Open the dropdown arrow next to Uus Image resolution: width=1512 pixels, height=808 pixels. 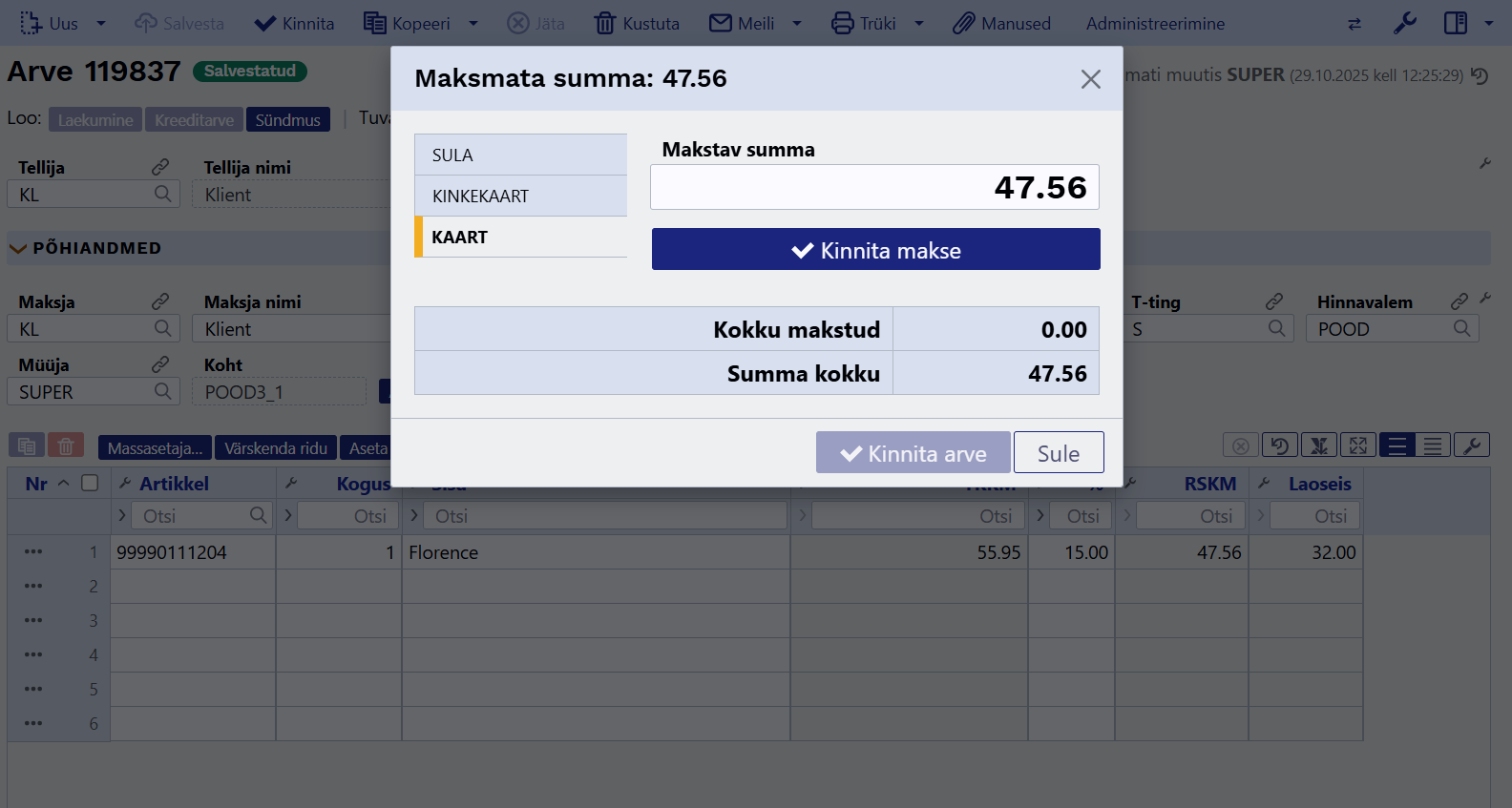tap(101, 24)
